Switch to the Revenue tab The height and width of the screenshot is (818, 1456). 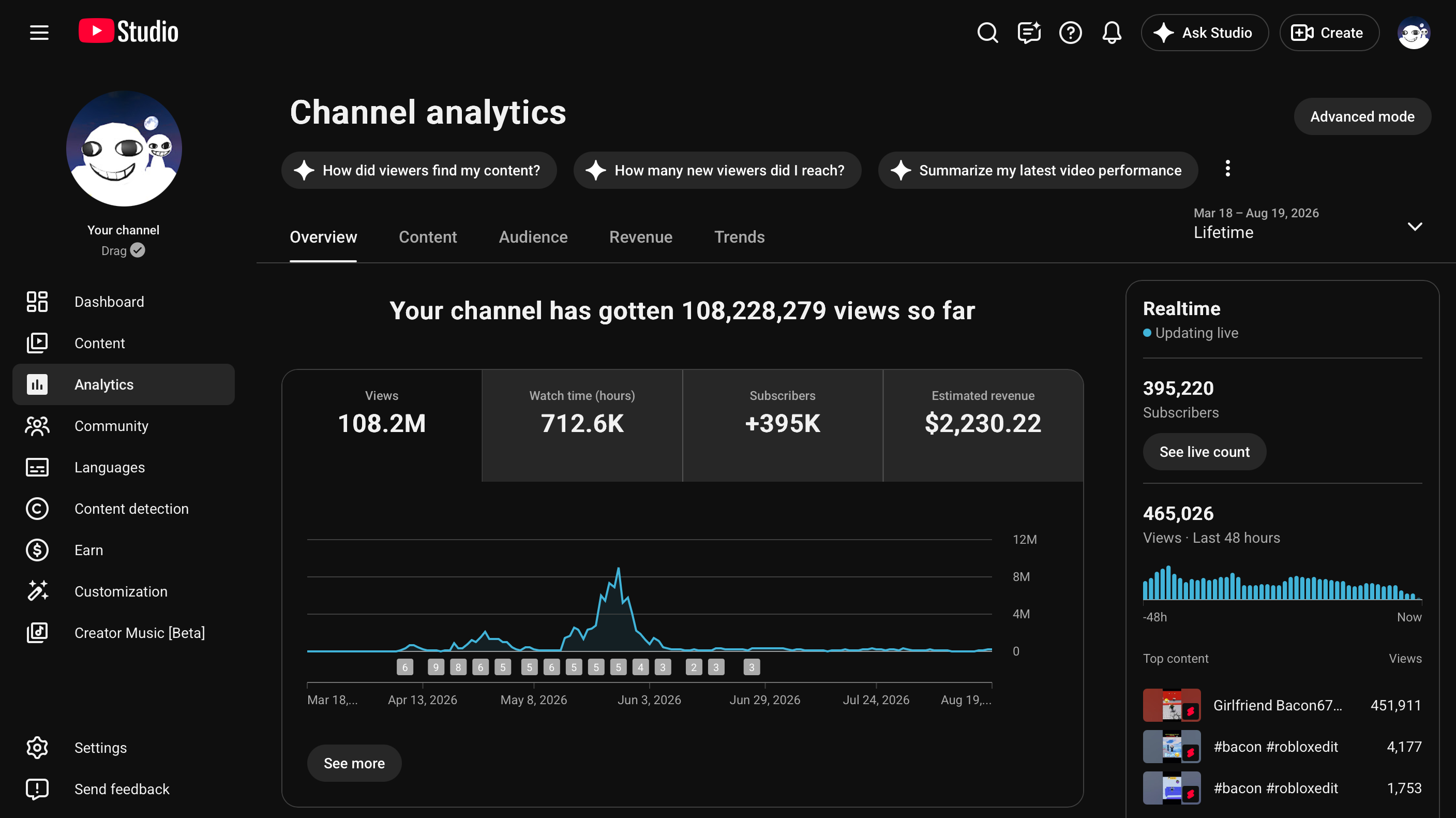point(640,237)
